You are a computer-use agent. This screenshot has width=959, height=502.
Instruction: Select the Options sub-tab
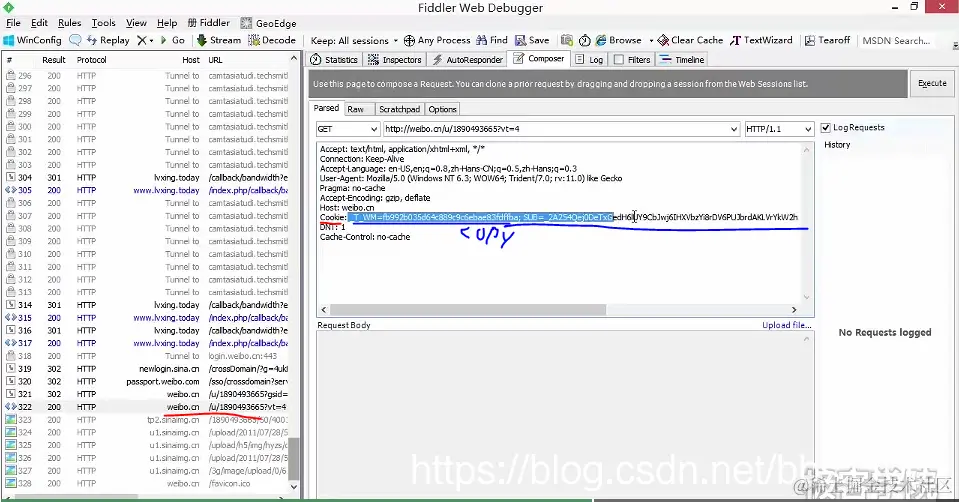442,109
